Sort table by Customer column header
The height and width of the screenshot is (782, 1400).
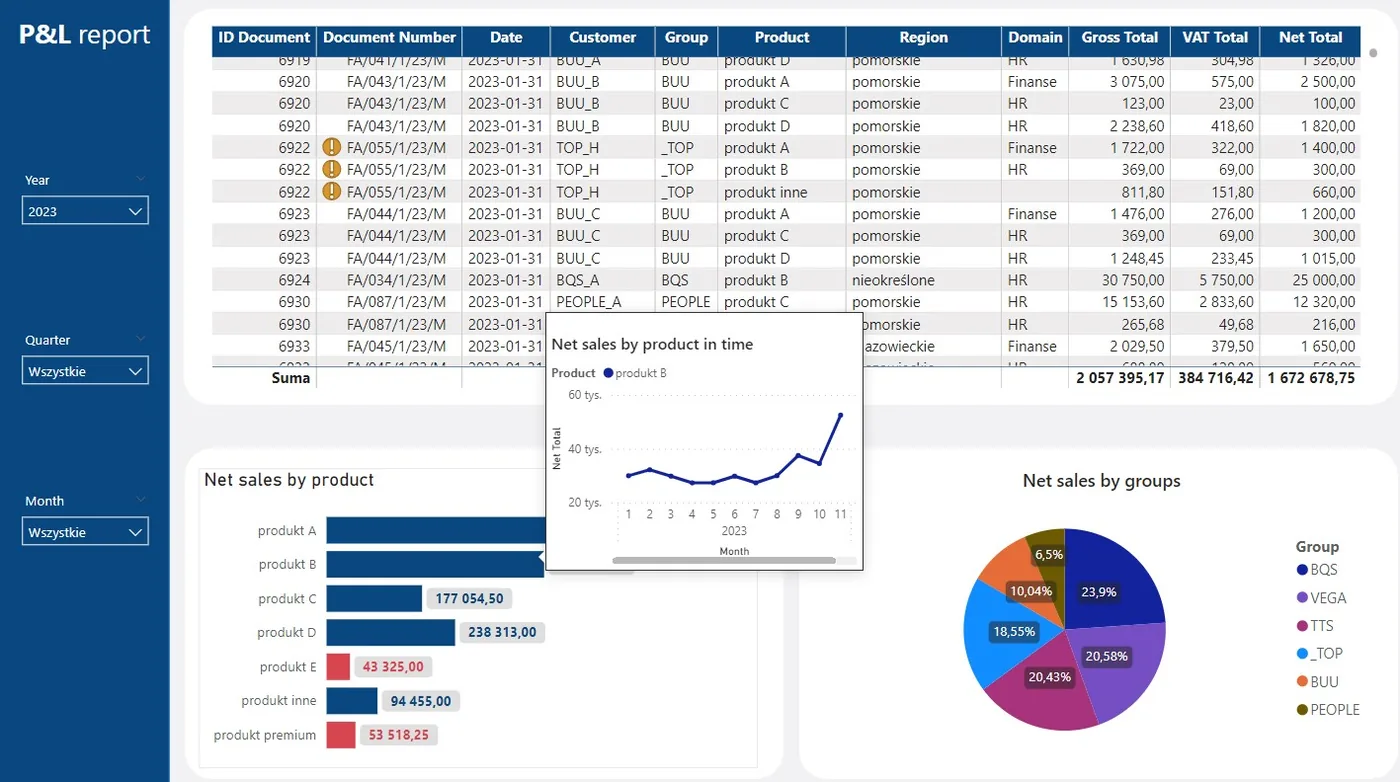click(602, 38)
